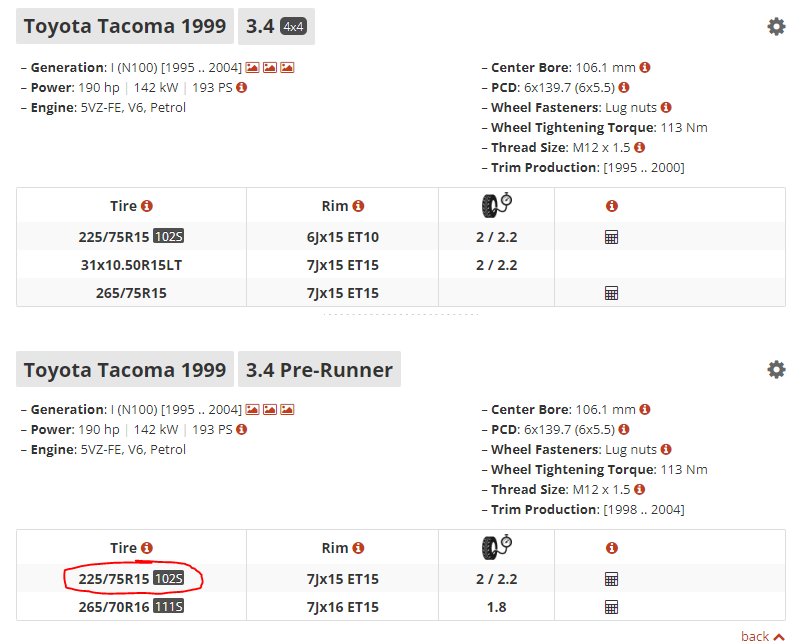The image size is (809, 644).
Task: Select the circled 225/75R15 102S tire
Action: [132, 579]
